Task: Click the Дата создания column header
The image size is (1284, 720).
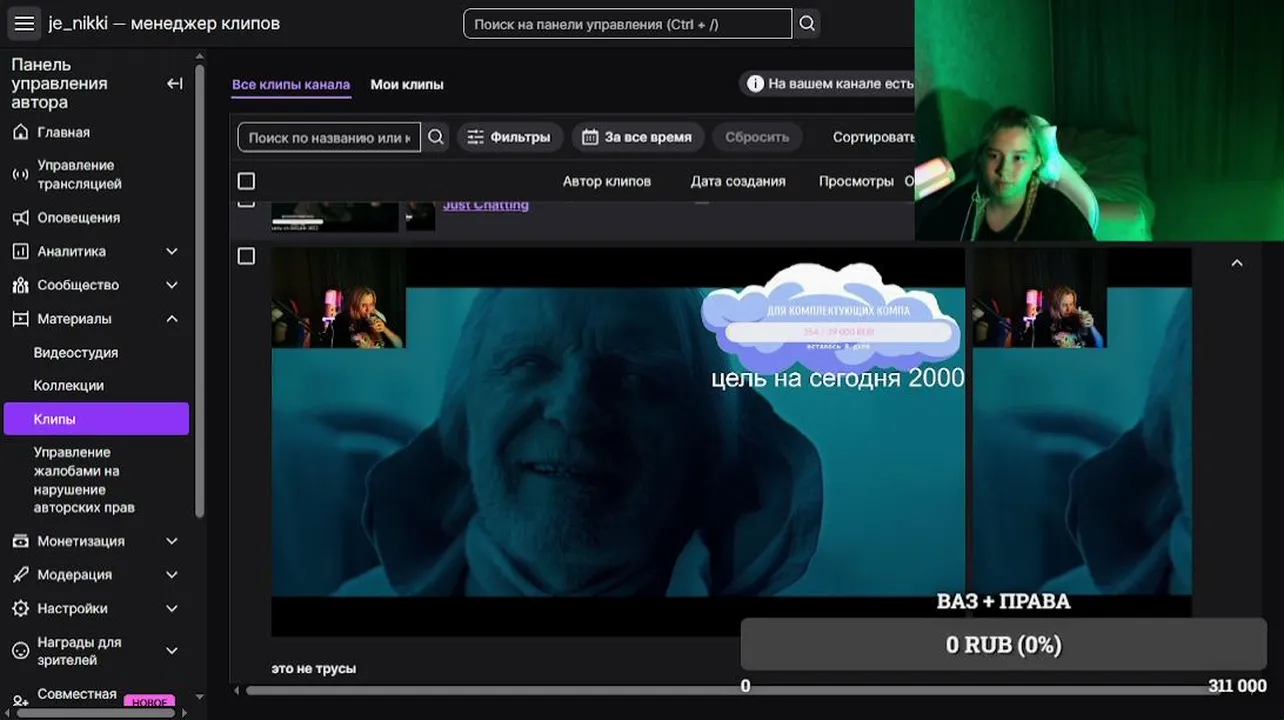Action: click(738, 181)
